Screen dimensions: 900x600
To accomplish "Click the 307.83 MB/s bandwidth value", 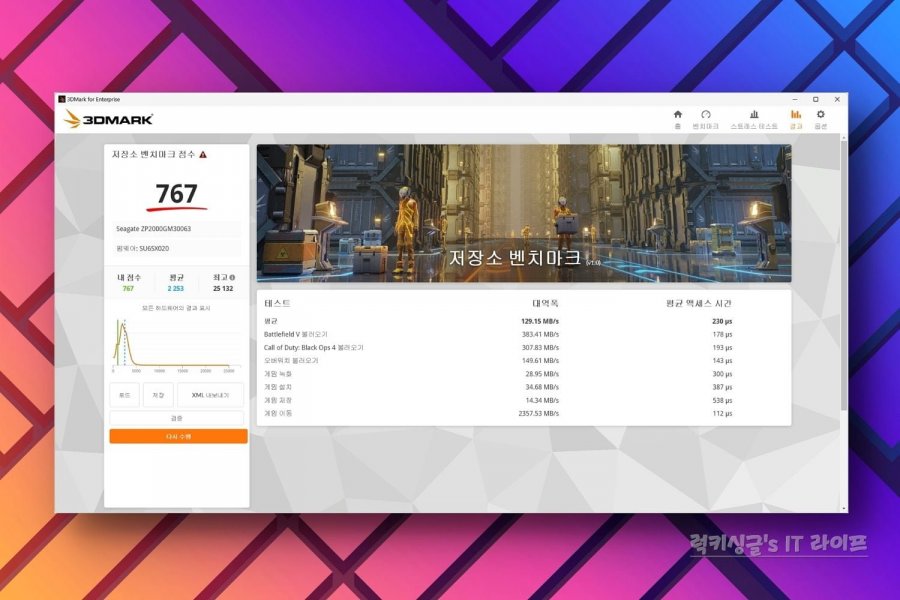I will (540, 347).
